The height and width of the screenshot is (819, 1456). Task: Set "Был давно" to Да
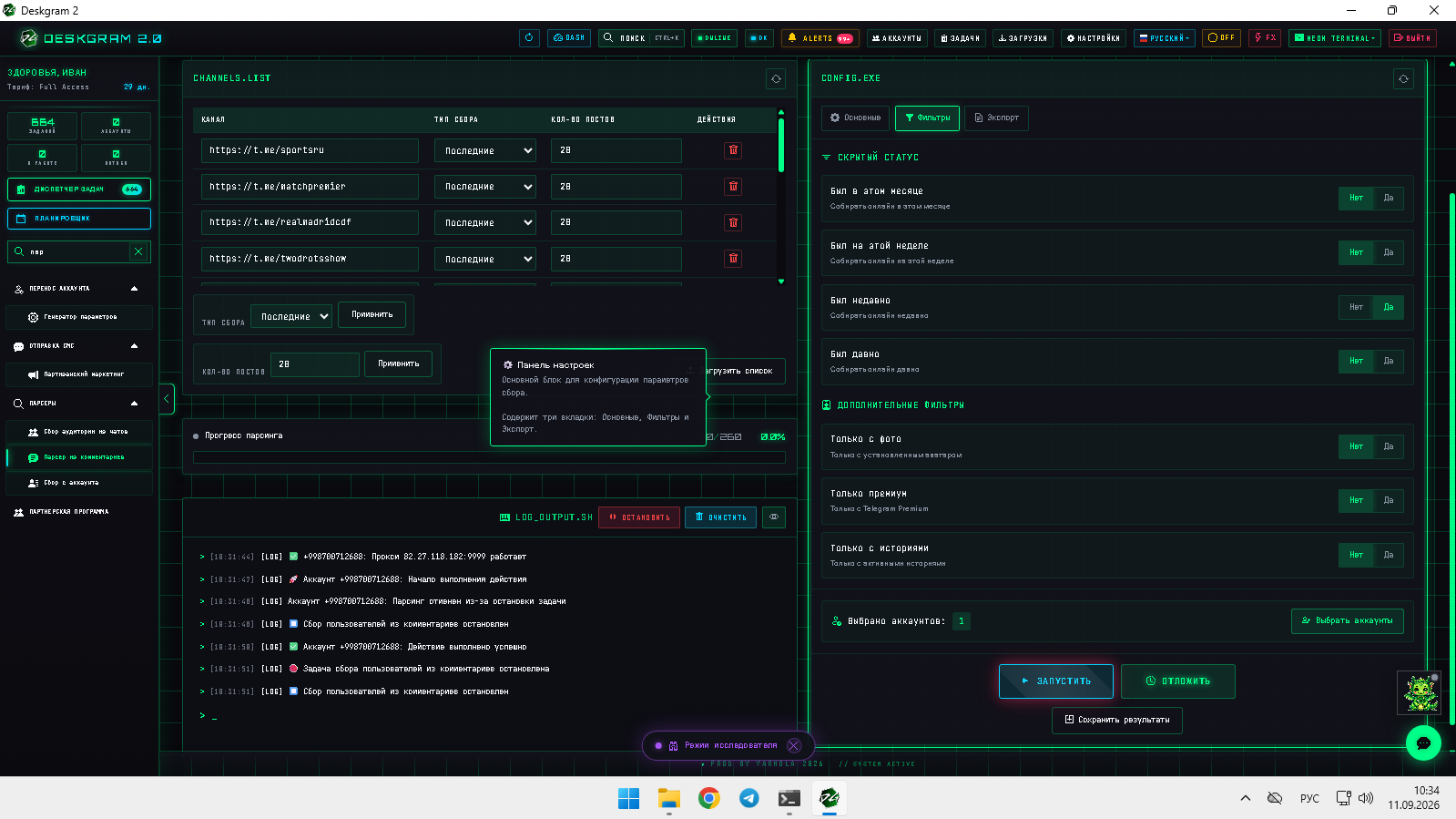pyautogui.click(x=1389, y=361)
